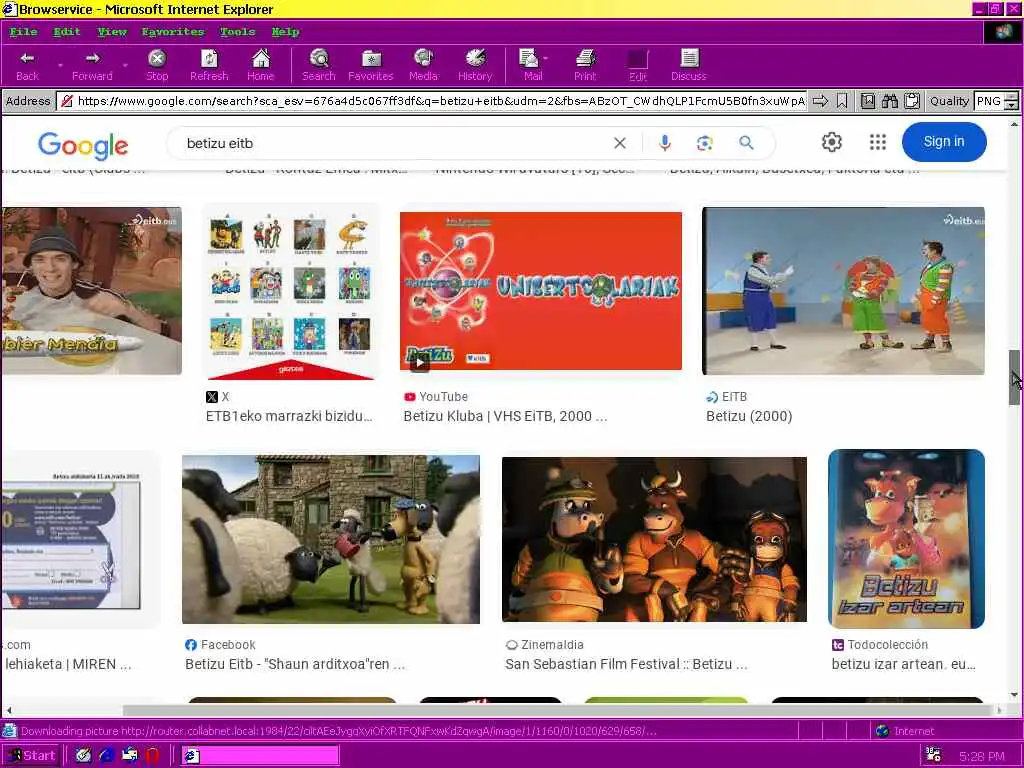The image size is (1024, 768).
Task: Stop the page loading
Action: coord(157,65)
